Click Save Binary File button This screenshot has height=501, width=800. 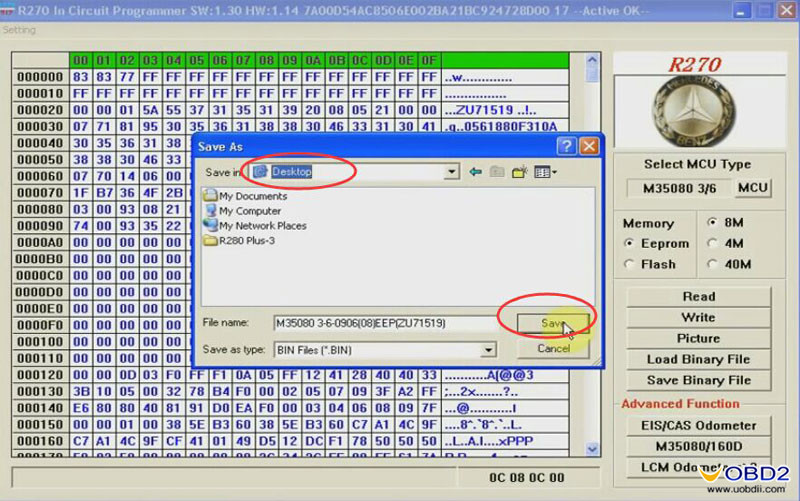point(698,380)
